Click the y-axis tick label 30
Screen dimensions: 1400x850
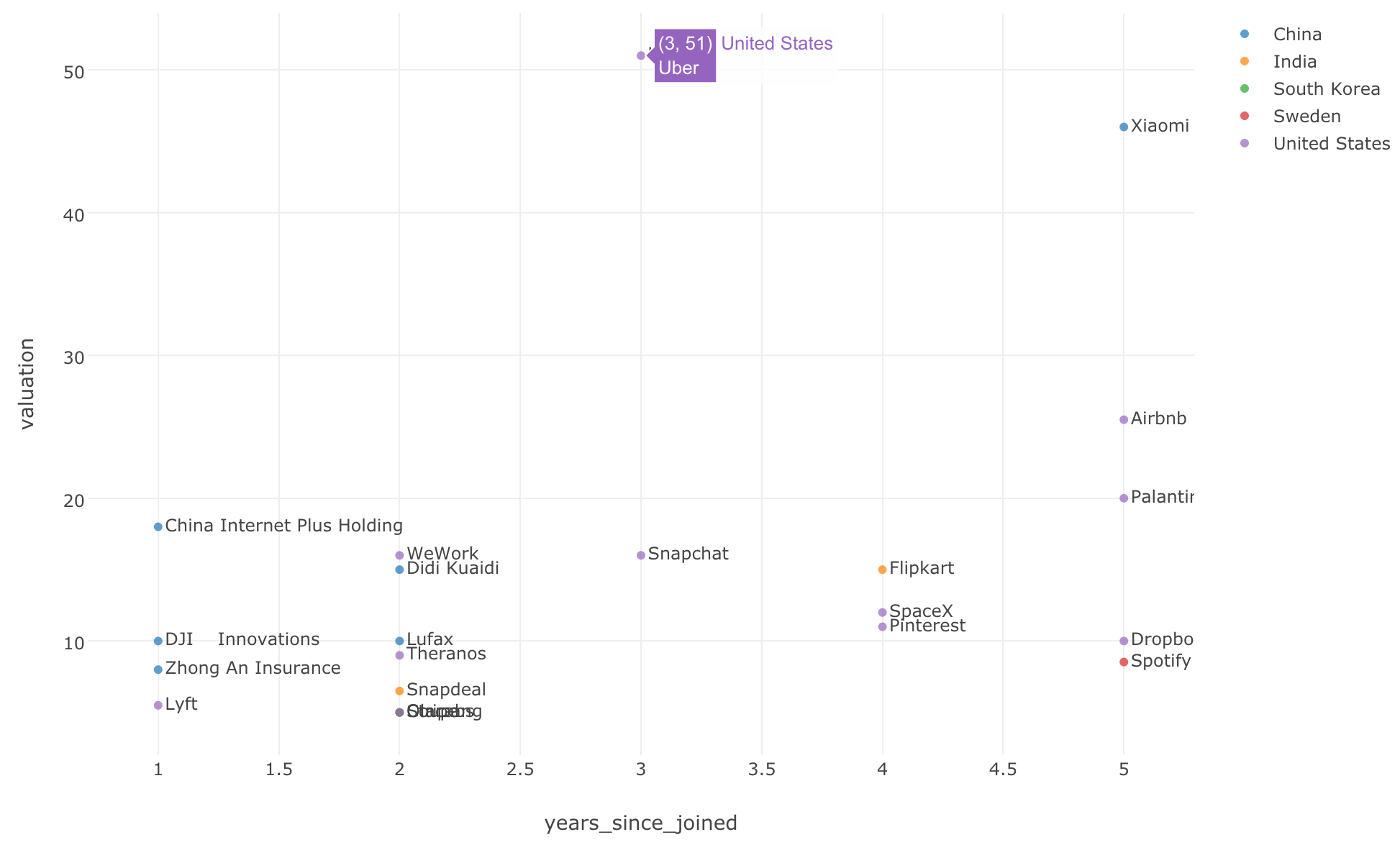pos(76,357)
